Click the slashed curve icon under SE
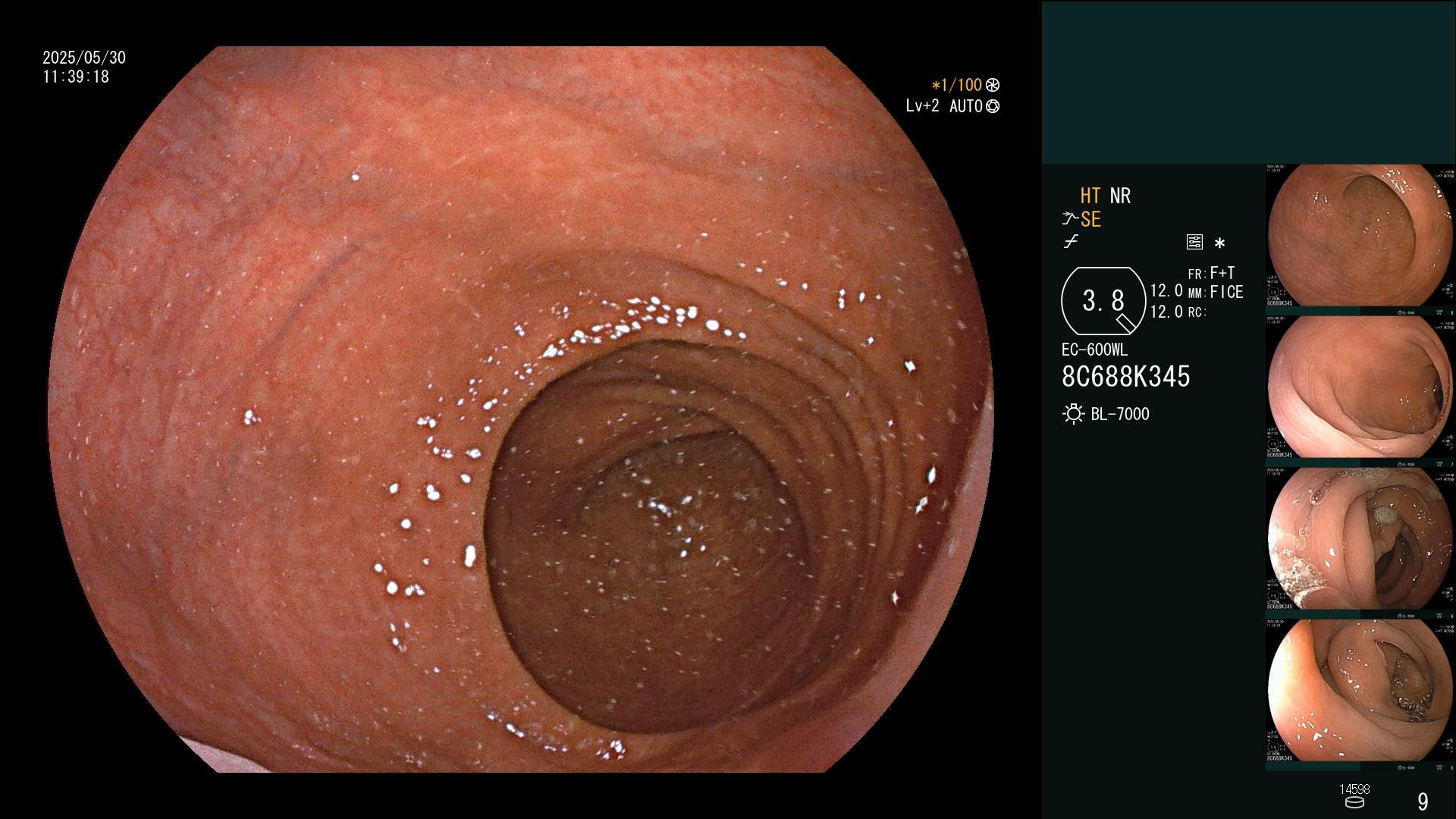This screenshot has height=819, width=1456. click(x=1071, y=242)
